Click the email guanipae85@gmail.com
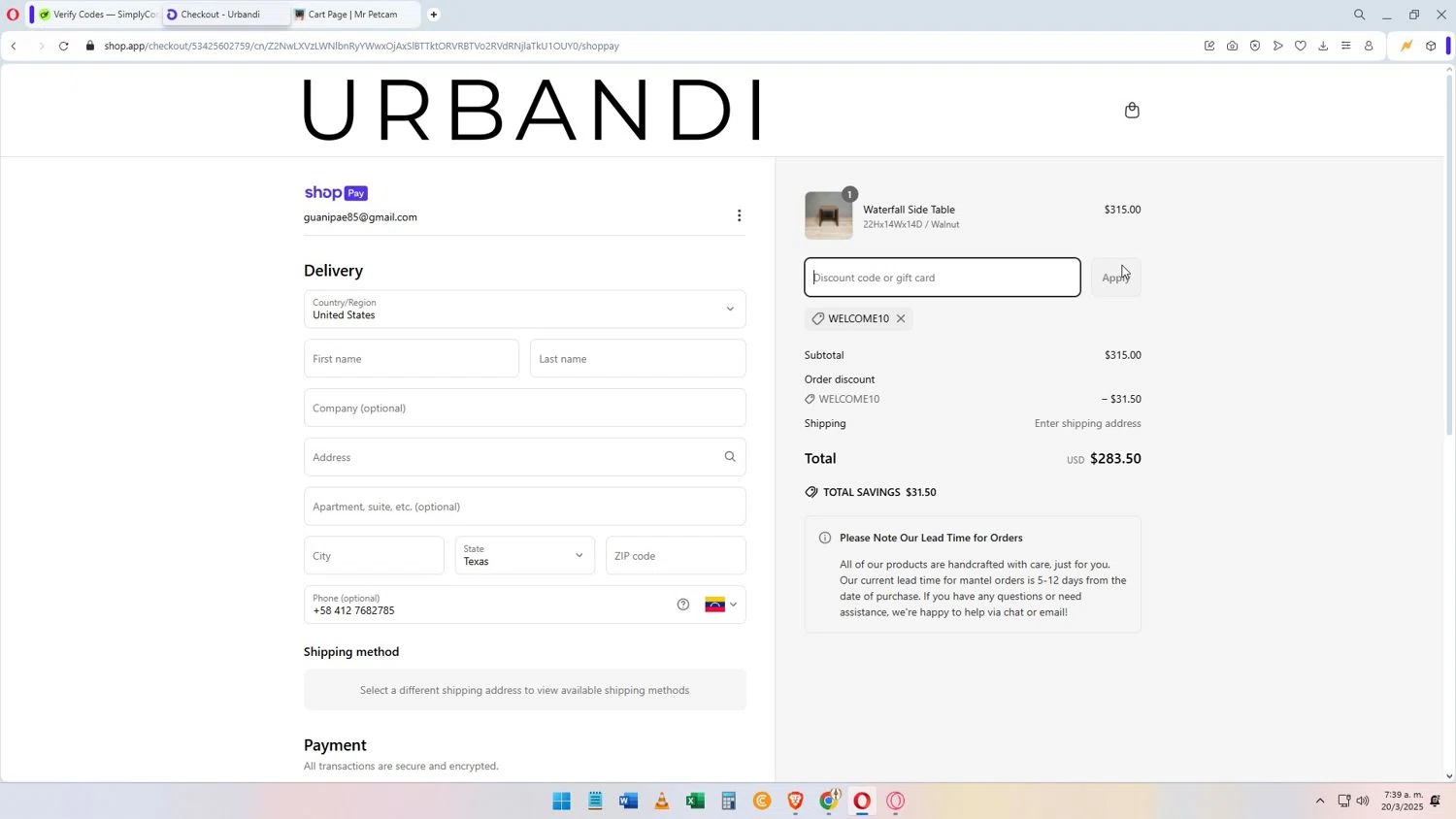 (x=360, y=217)
